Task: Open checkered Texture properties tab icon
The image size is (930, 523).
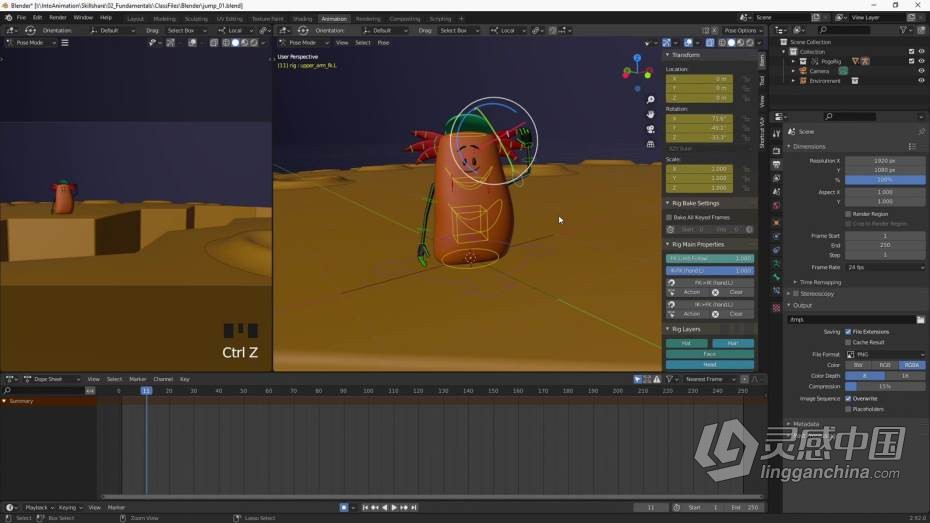Action: [776, 308]
